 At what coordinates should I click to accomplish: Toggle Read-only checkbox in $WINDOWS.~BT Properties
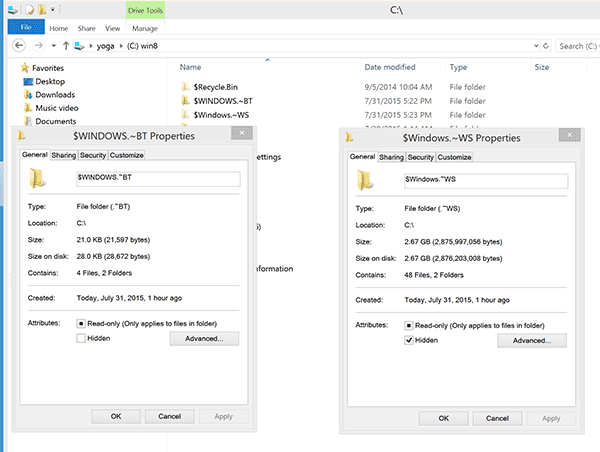coord(81,324)
